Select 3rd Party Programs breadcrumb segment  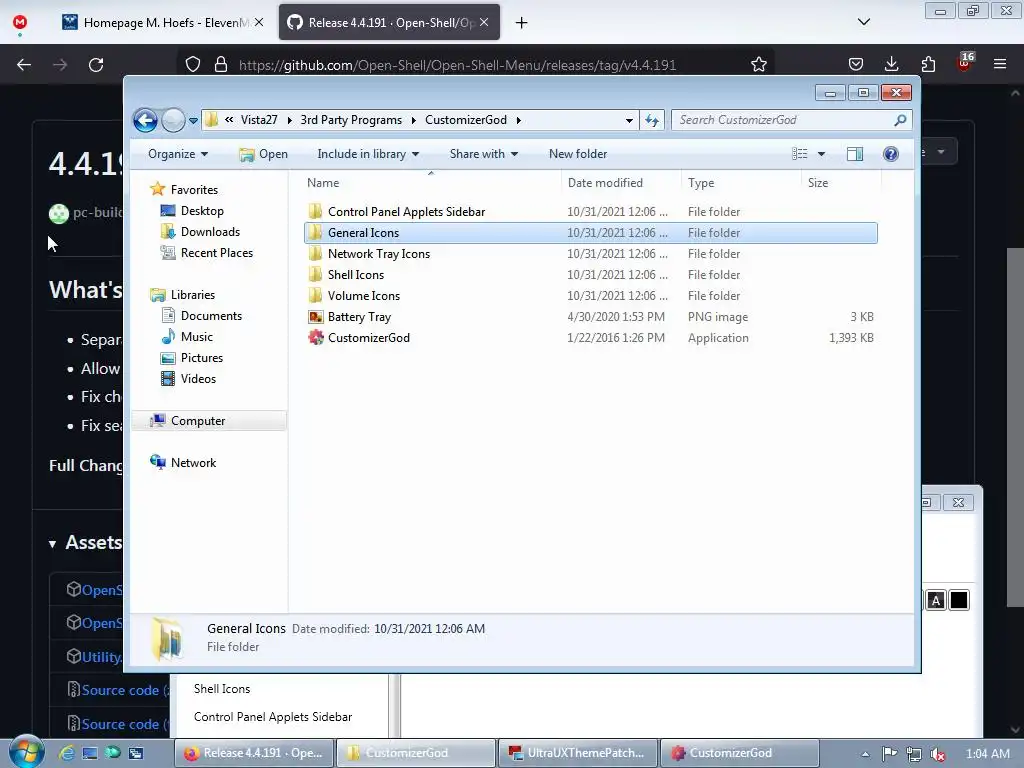click(351, 120)
